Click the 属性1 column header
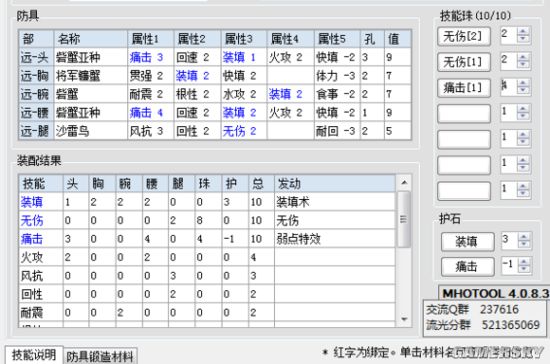The width and height of the screenshot is (550, 364). click(151, 39)
